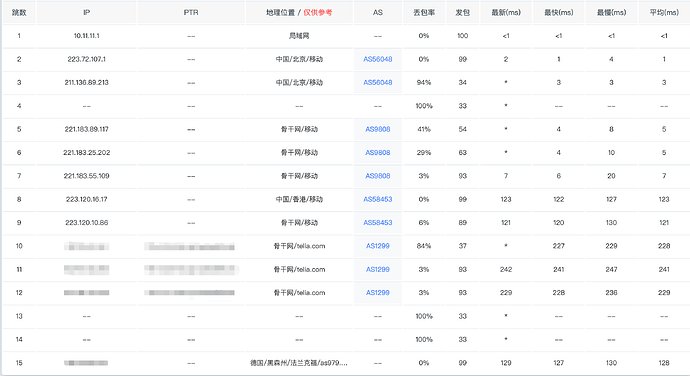Select IP 10.11.11.1 in hop 1
Viewport: 690px width, 376px height.
(x=86, y=36)
